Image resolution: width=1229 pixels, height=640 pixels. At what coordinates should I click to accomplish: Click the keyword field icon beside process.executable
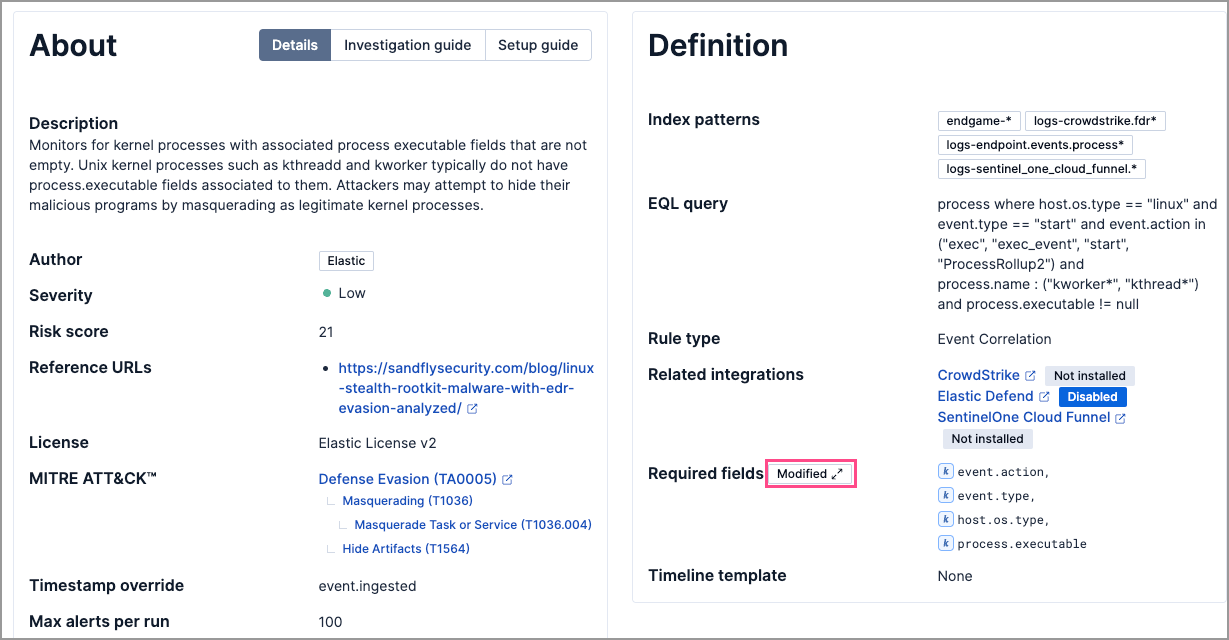945,543
